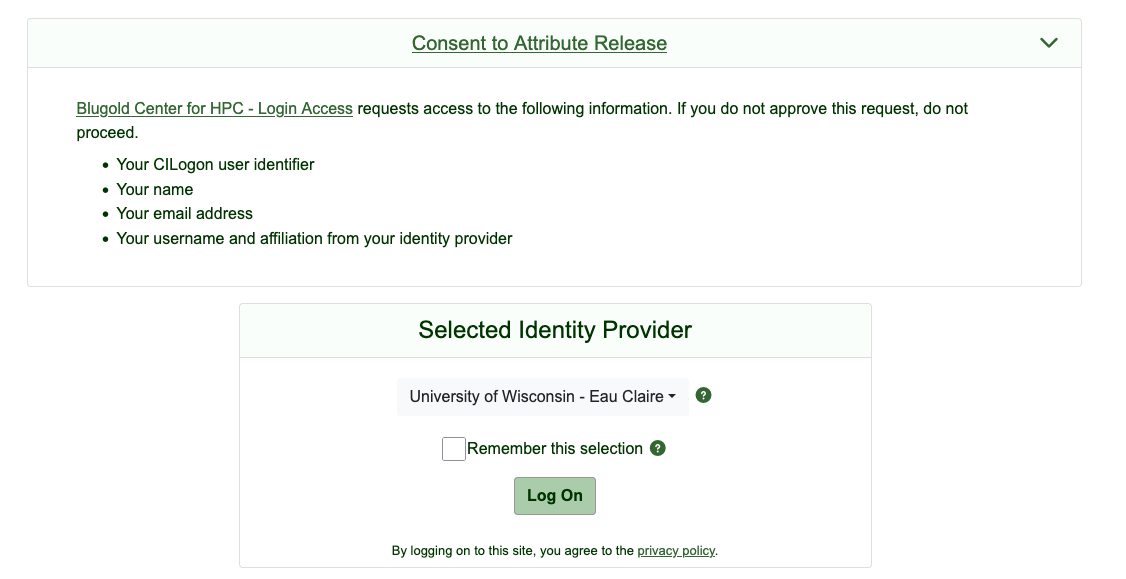
Task: Enable the "Remember this selection" checkbox
Action: pyautogui.click(x=453, y=449)
